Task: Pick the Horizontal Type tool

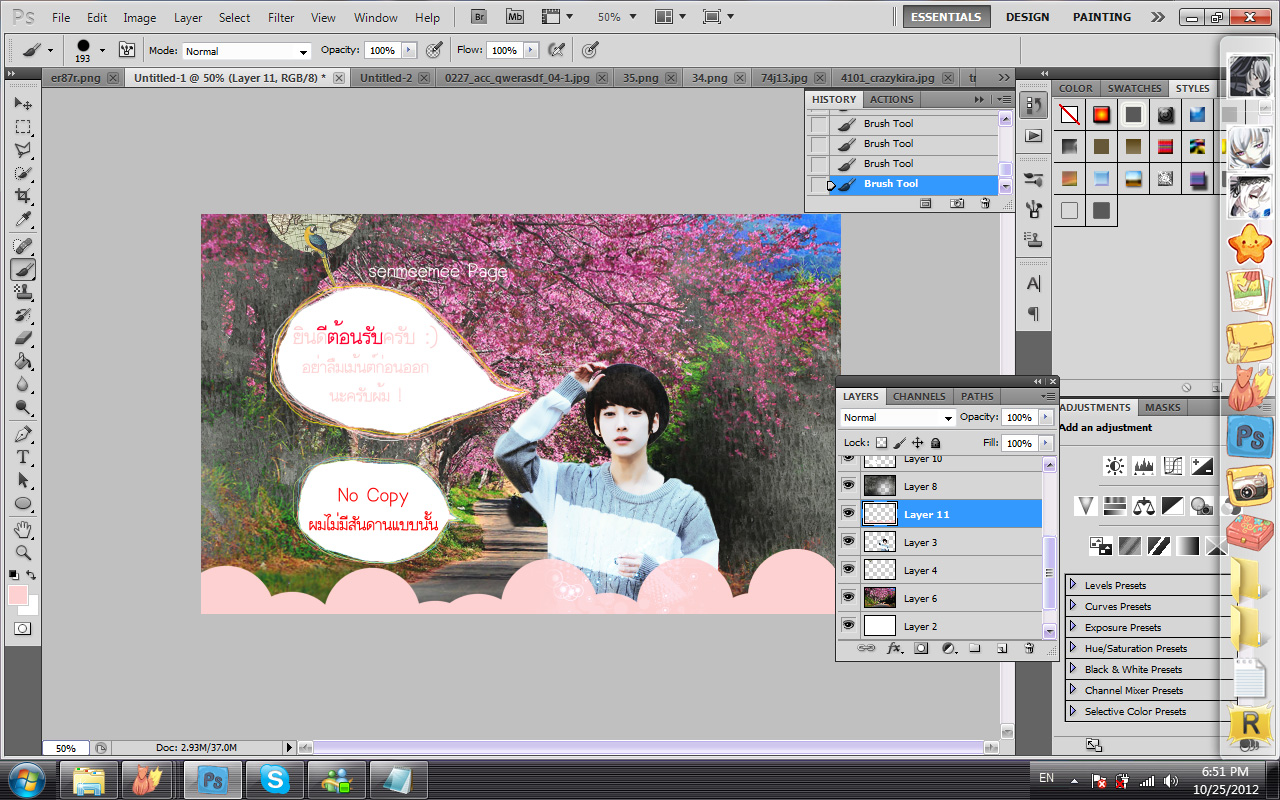Action: pyautogui.click(x=23, y=457)
